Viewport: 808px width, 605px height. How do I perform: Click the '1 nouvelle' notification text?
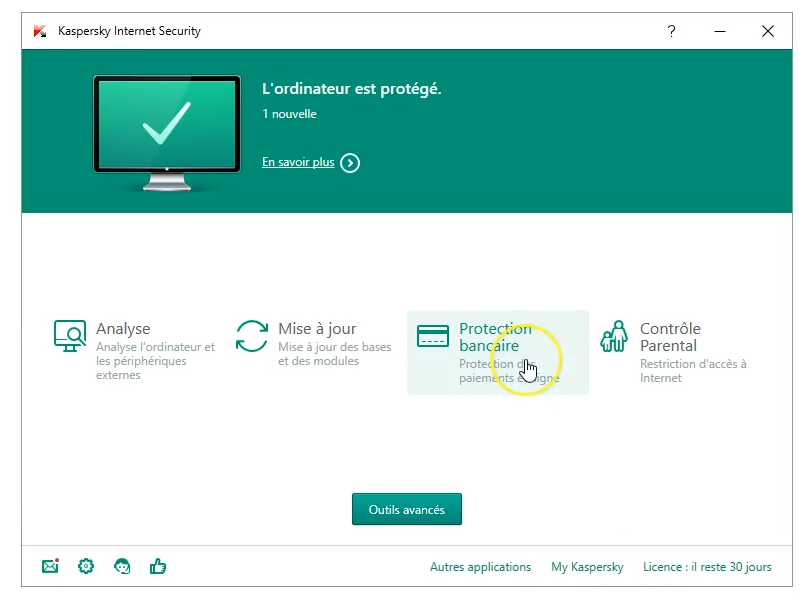click(289, 114)
